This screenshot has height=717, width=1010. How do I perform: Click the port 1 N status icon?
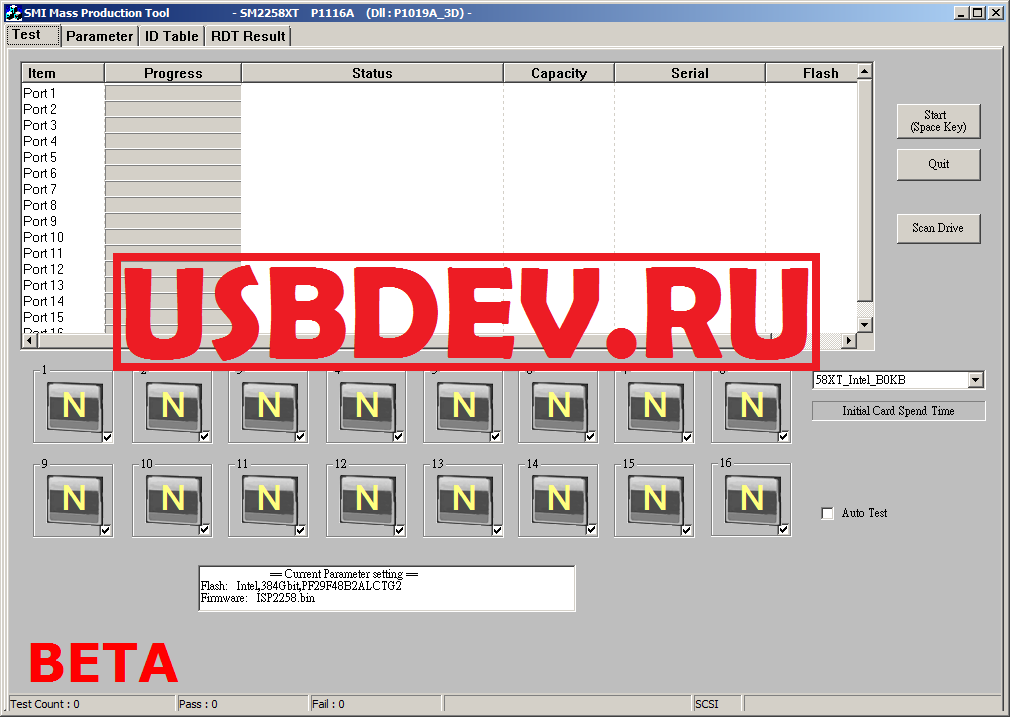75,406
